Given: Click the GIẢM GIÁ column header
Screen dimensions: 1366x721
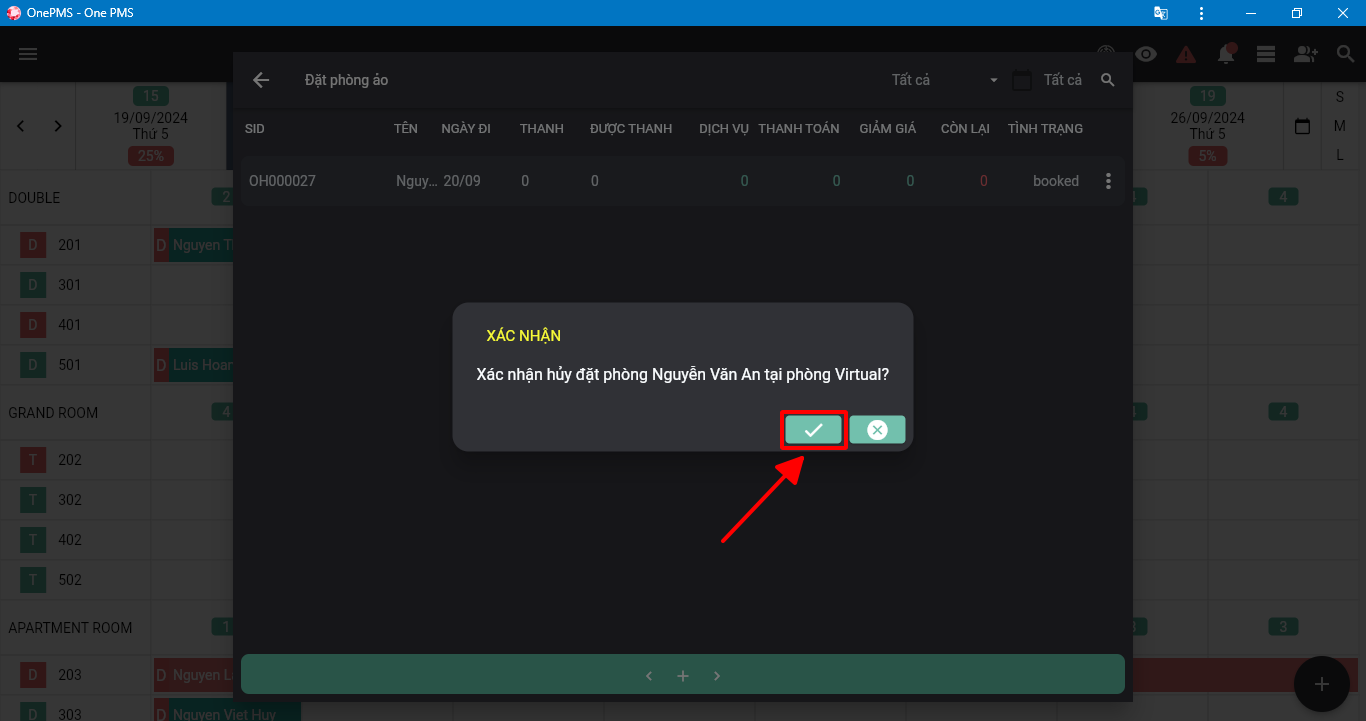Looking at the screenshot, I should pyautogui.click(x=888, y=129).
